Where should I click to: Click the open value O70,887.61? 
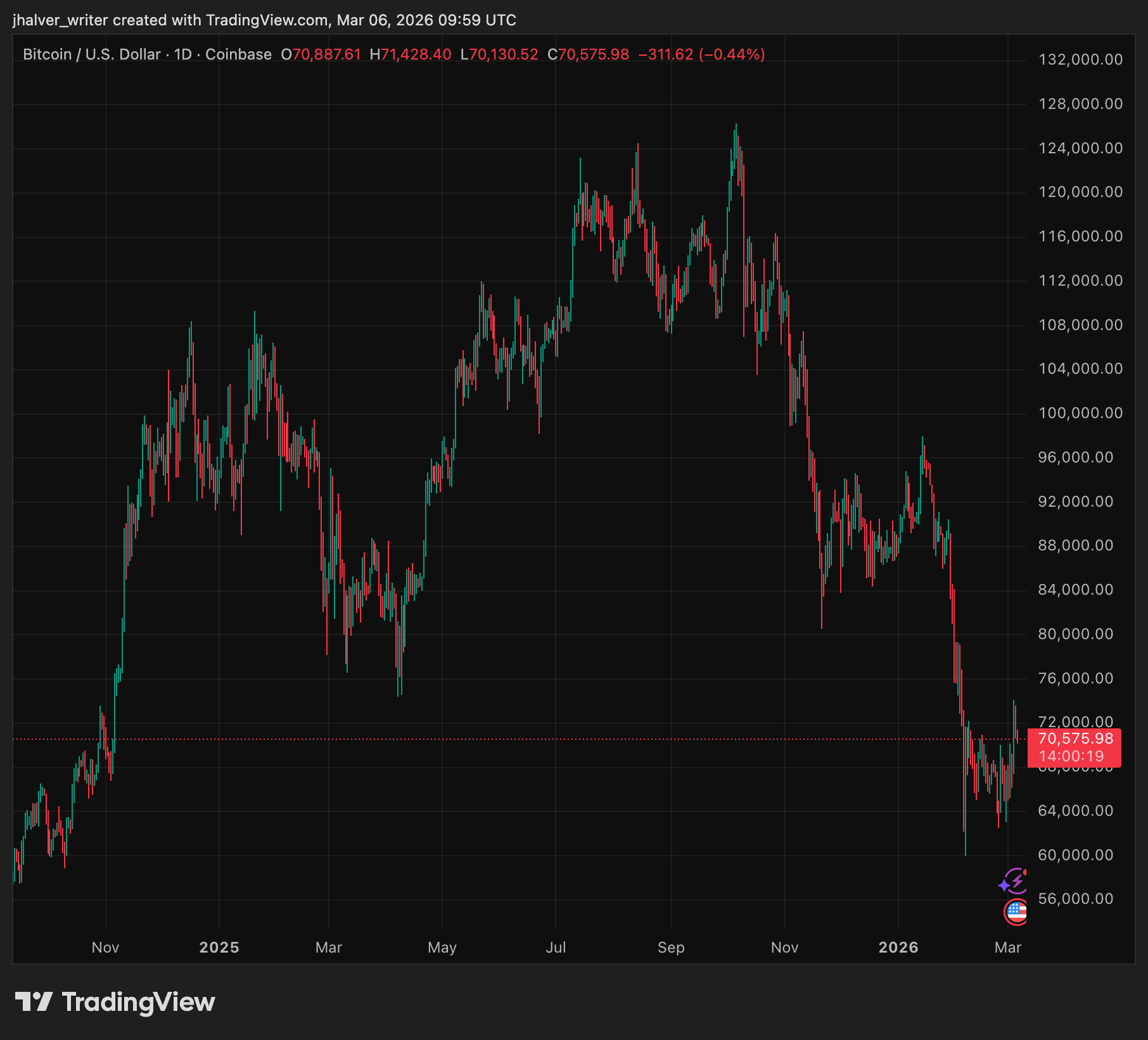(x=321, y=54)
